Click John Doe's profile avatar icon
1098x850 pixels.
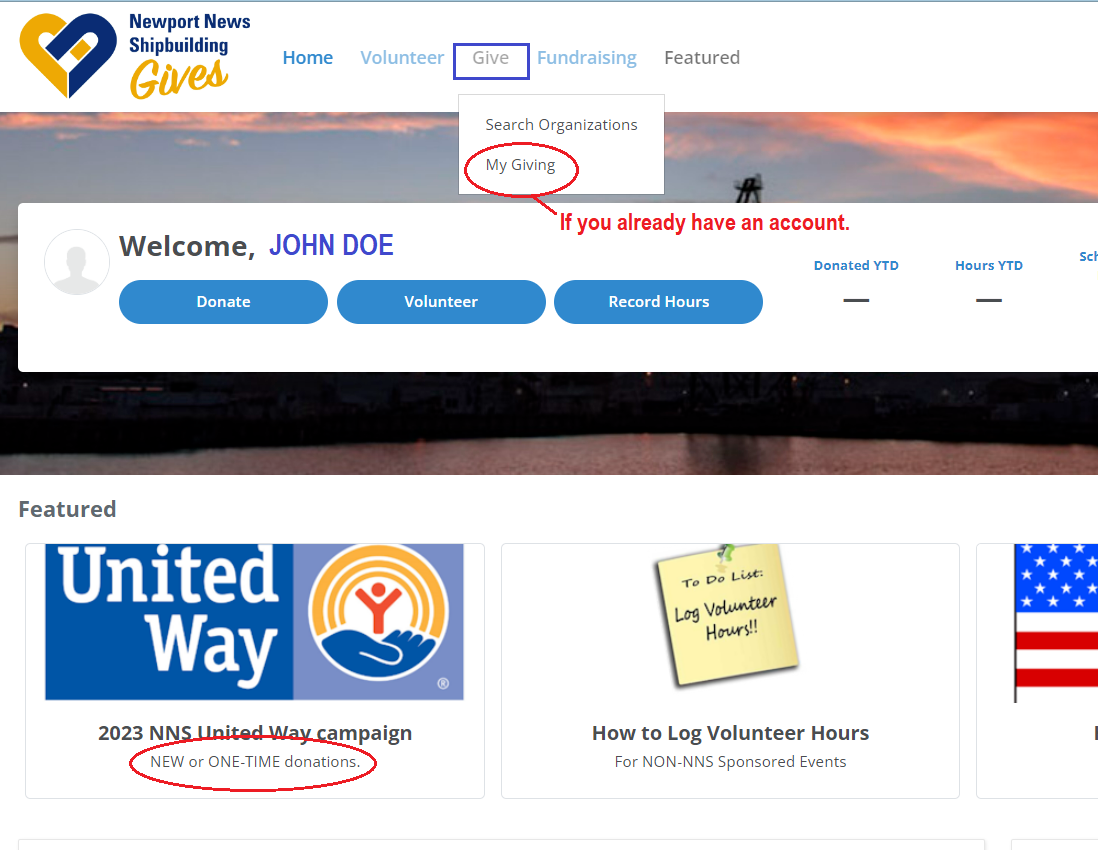tap(77, 262)
